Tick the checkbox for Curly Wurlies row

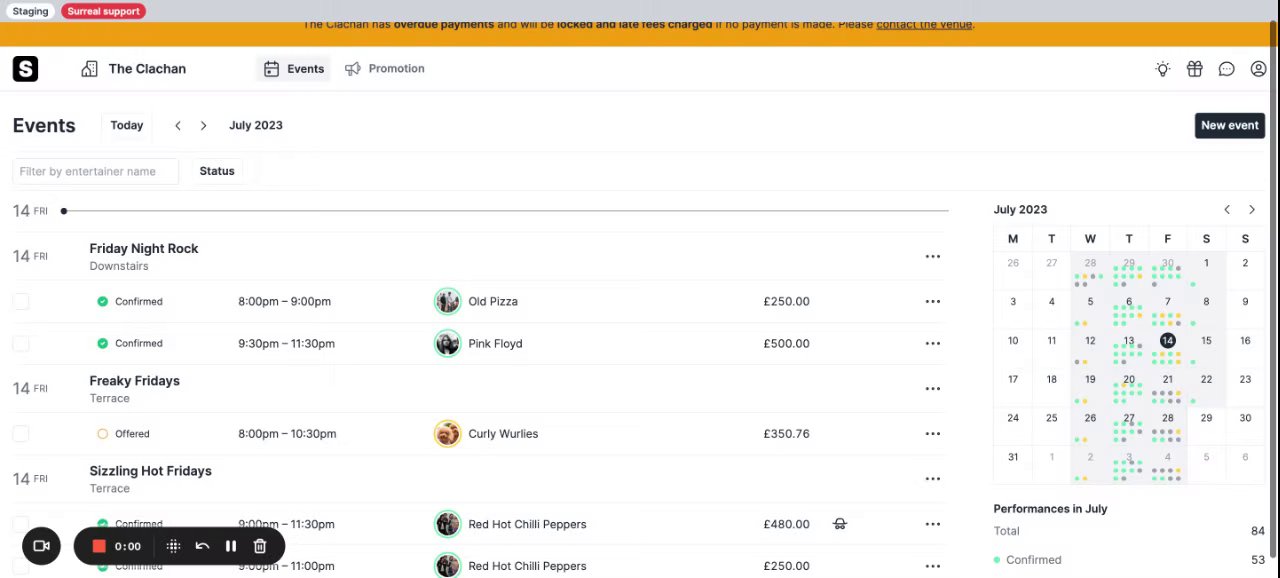click(21, 433)
